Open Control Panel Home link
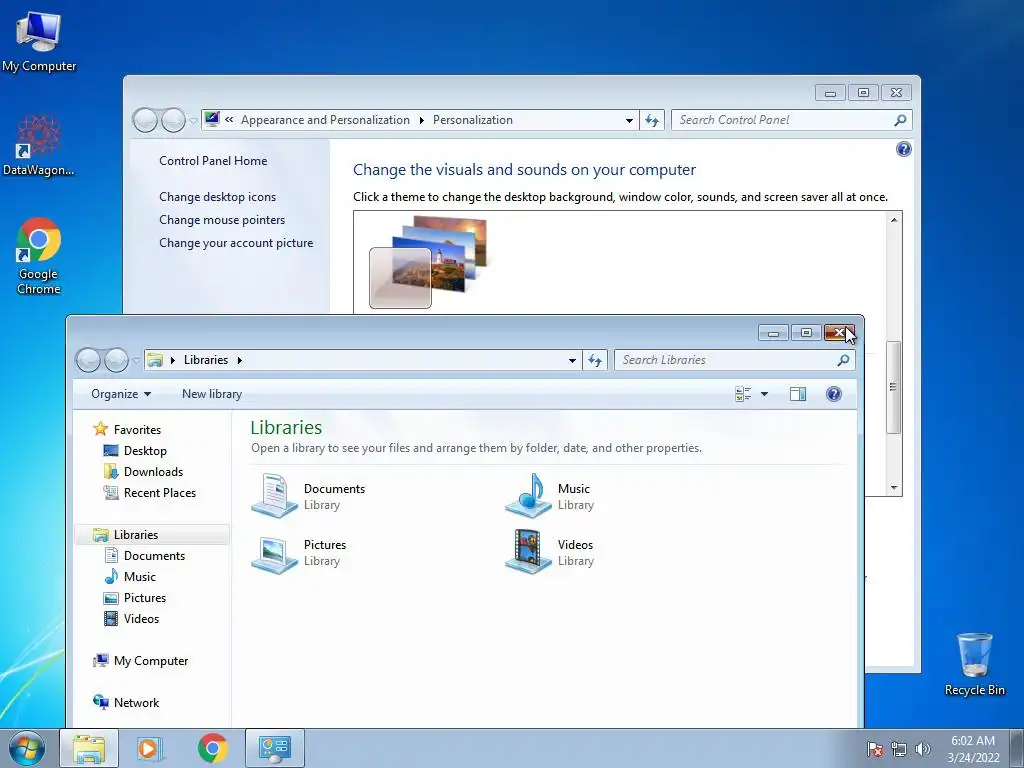The image size is (1024, 768). point(213,161)
